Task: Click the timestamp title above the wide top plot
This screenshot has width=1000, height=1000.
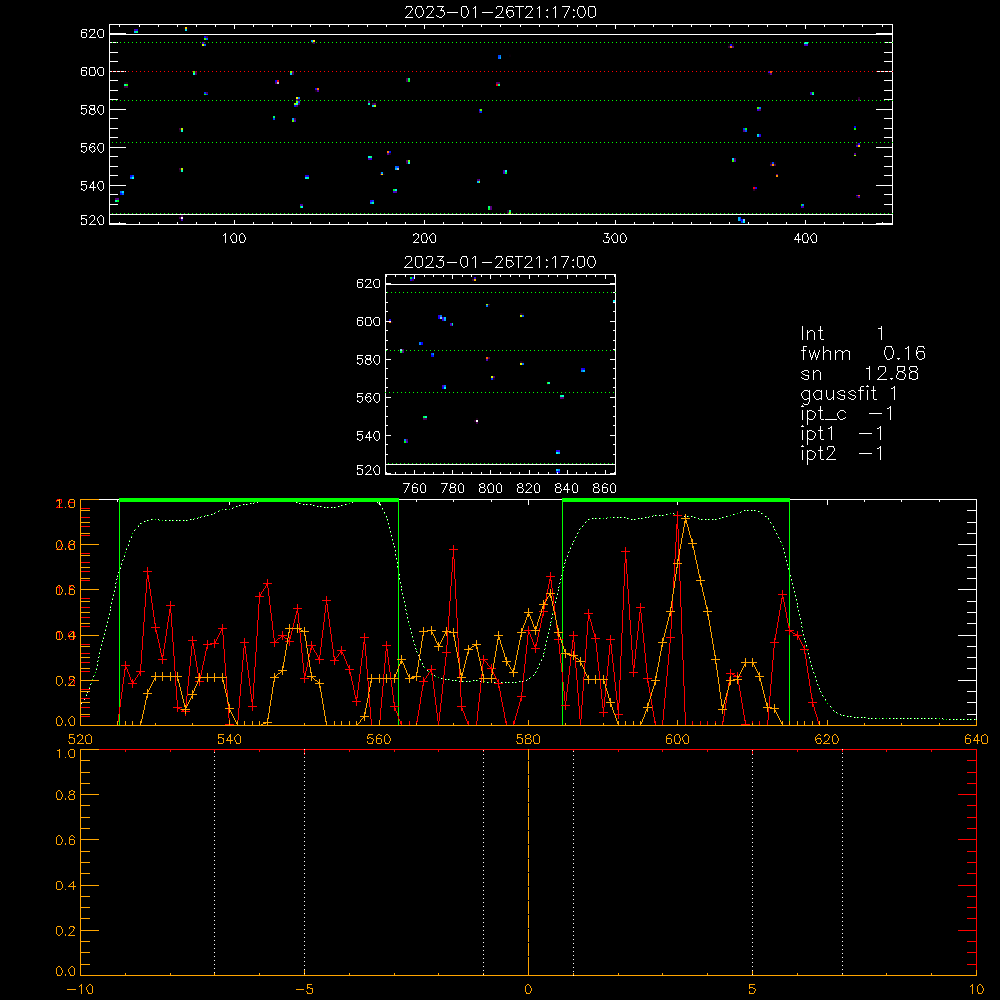Action: [x=501, y=12]
